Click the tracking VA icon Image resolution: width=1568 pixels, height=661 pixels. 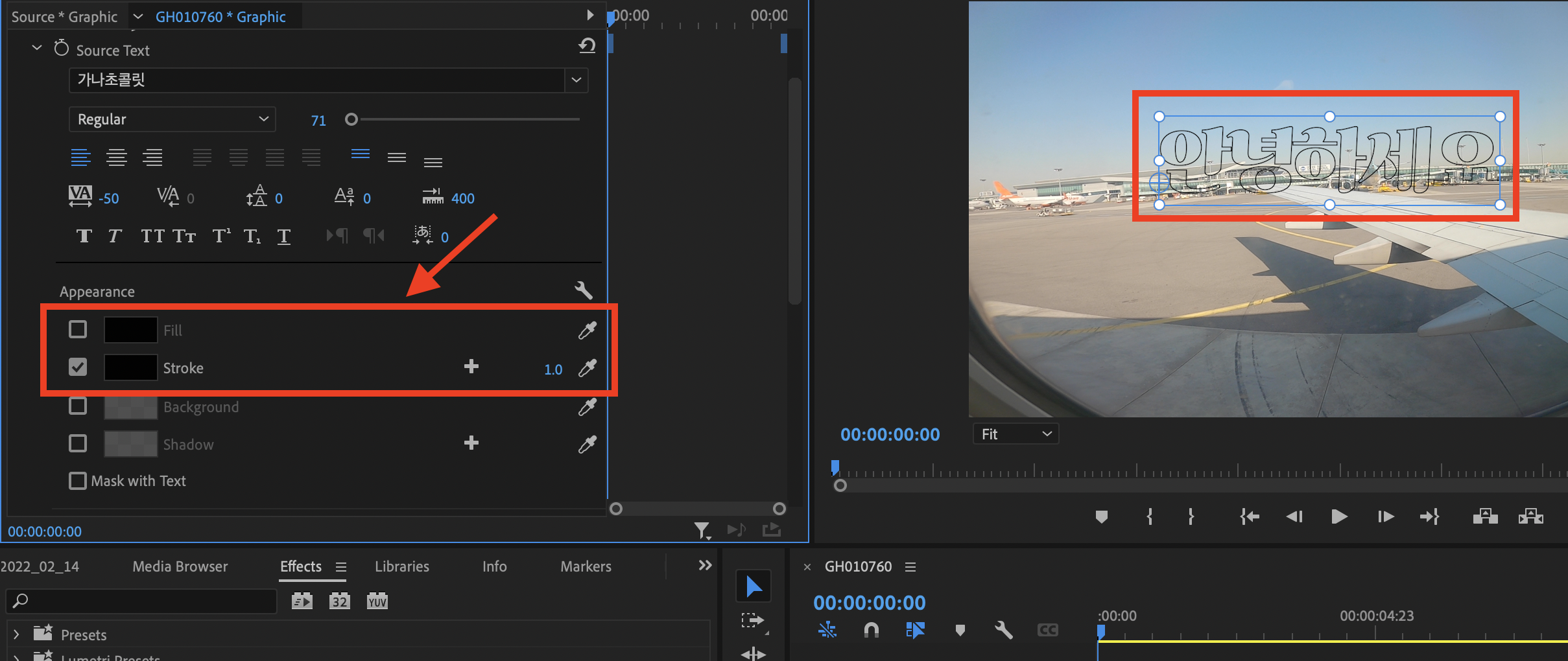click(80, 196)
